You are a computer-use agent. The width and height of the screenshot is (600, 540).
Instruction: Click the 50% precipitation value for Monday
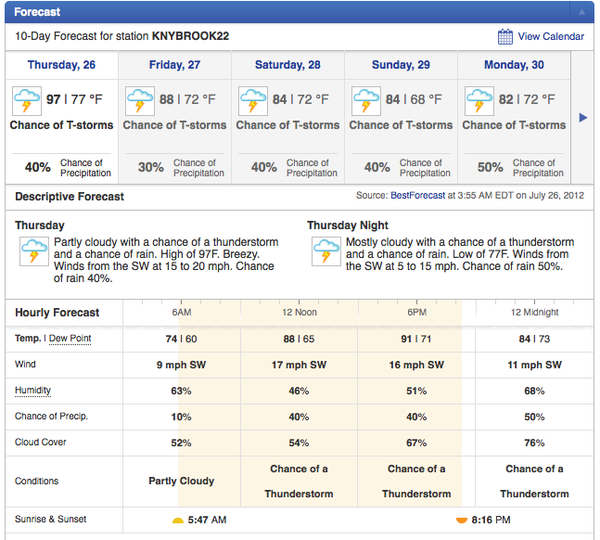pos(490,167)
